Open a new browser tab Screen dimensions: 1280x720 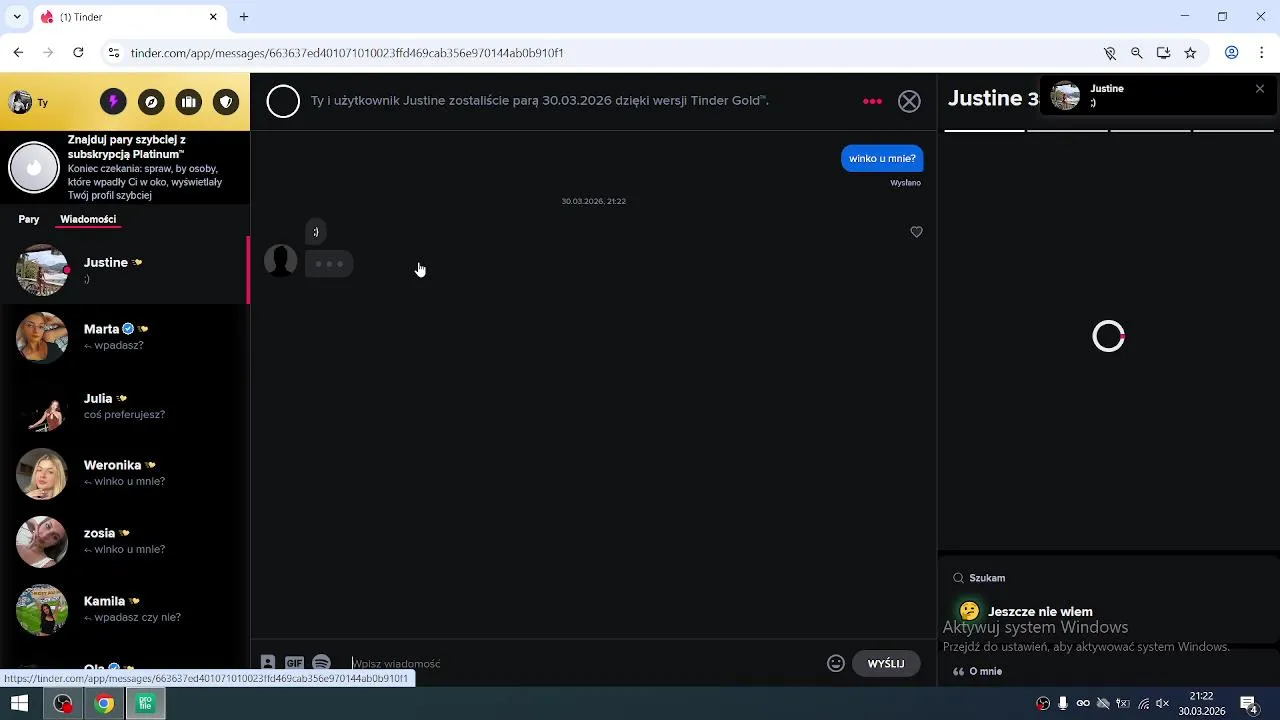tap(244, 17)
